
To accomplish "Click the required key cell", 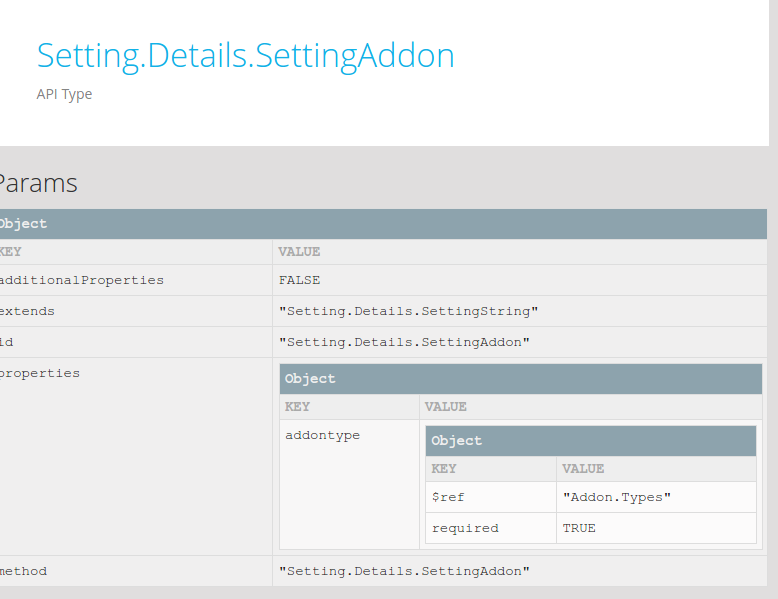I will pos(491,528).
